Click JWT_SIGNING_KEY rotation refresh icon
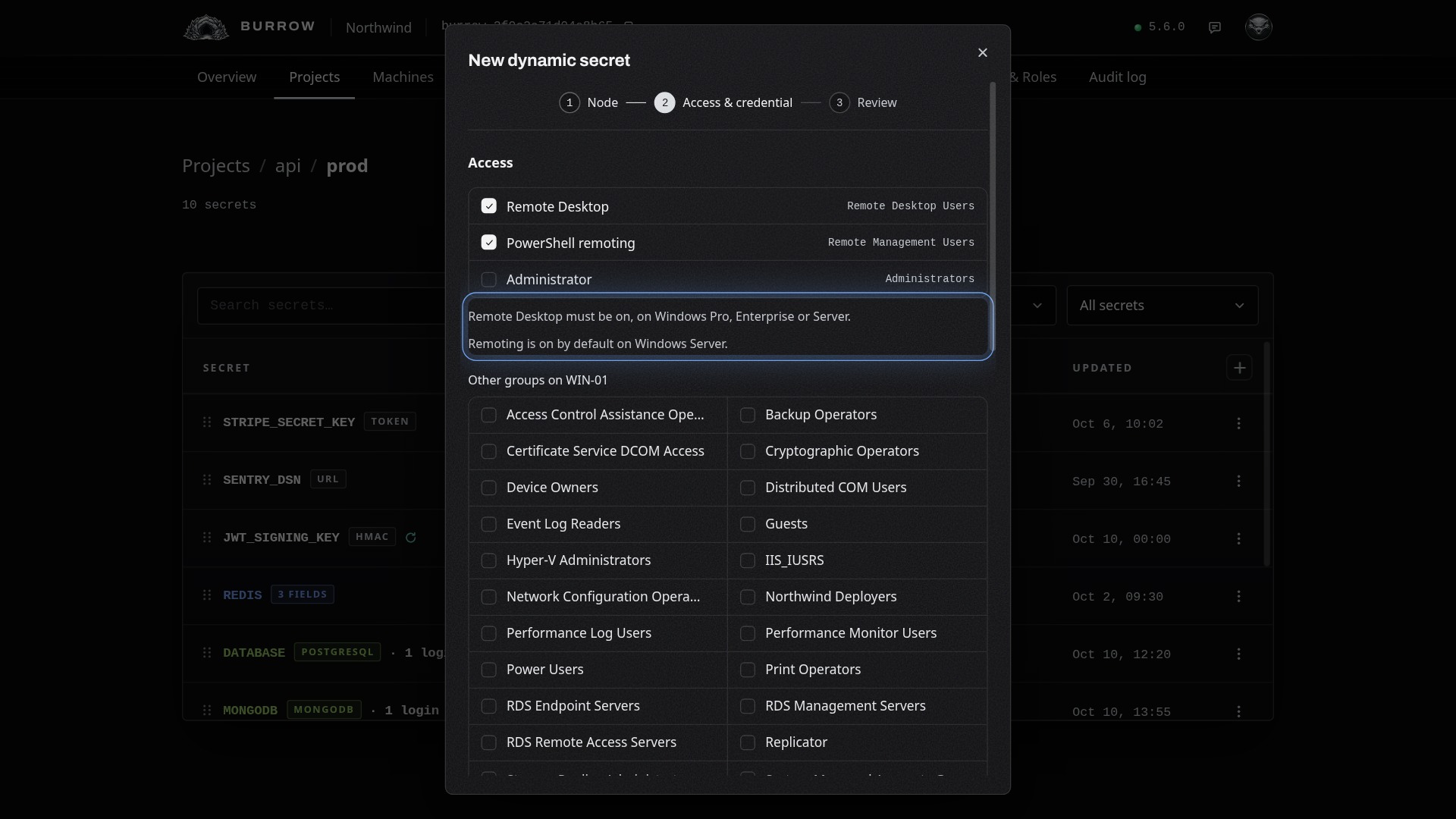The height and width of the screenshot is (819, 1456). (x=411, y=538)
